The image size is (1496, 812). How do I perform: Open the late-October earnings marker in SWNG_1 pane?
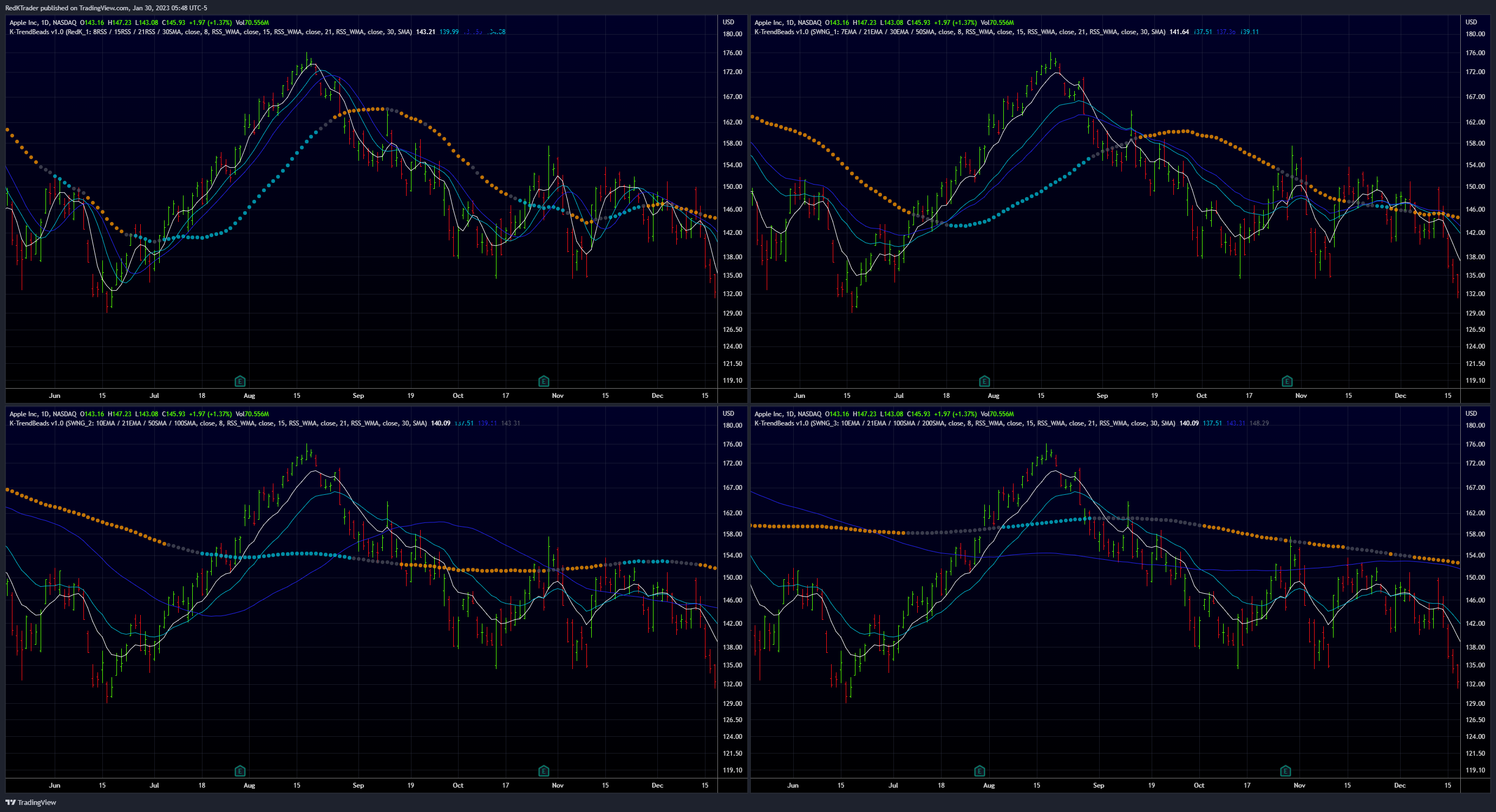click(1287, 381)
